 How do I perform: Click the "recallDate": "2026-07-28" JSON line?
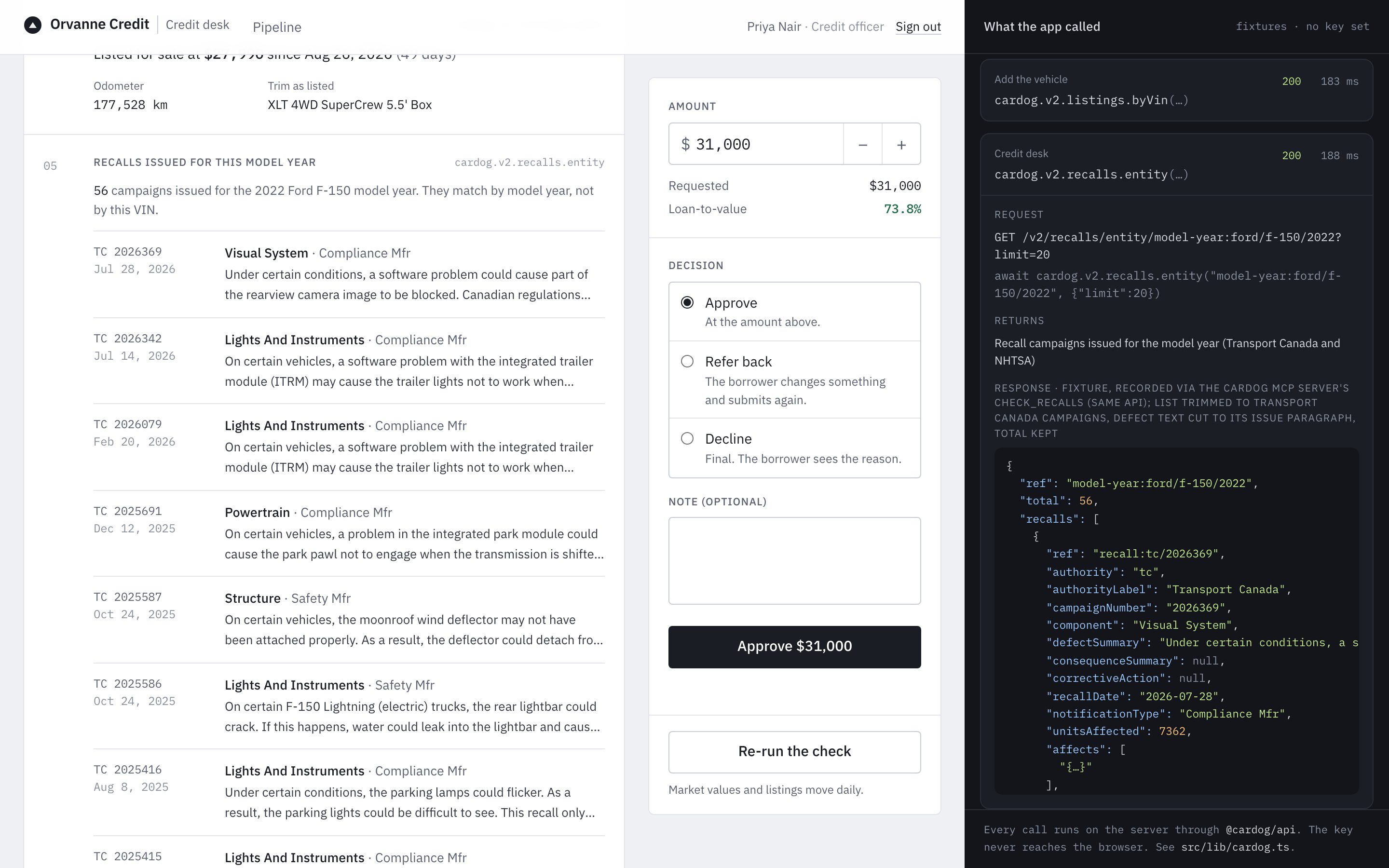point(1135,696)
